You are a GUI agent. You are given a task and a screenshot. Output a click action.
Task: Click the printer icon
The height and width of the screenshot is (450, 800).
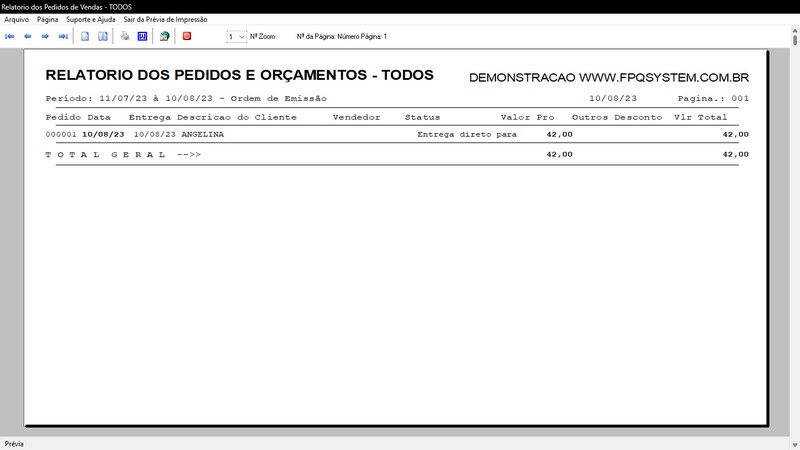(x=125, y=36)
